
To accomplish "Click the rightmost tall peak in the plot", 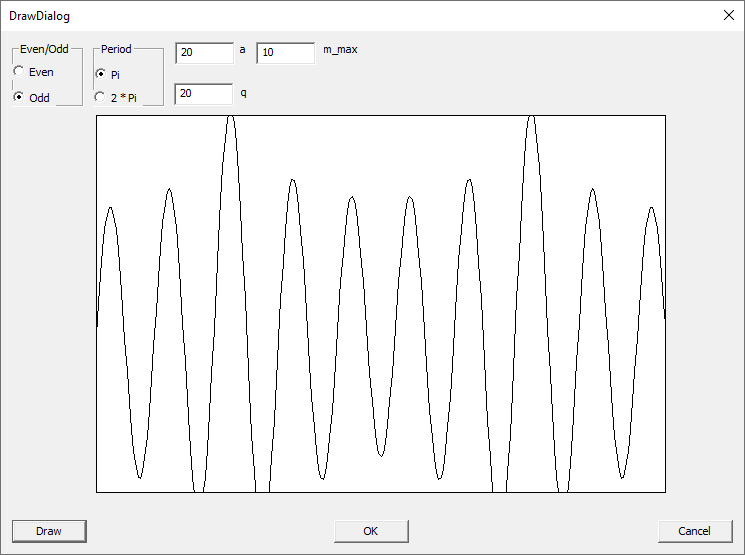I will pyautogui.click(x=532, y=120).
